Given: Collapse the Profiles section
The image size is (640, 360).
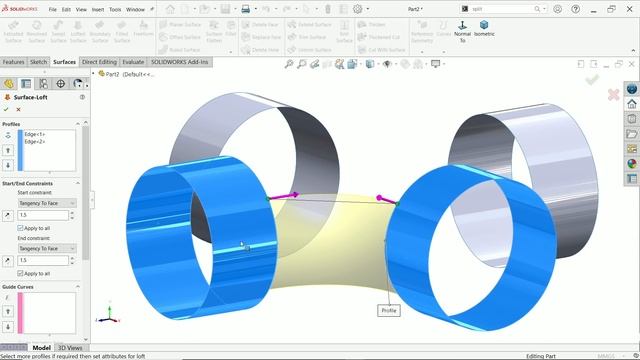Looking at the screenshot, I should click(x=78, y=124).
